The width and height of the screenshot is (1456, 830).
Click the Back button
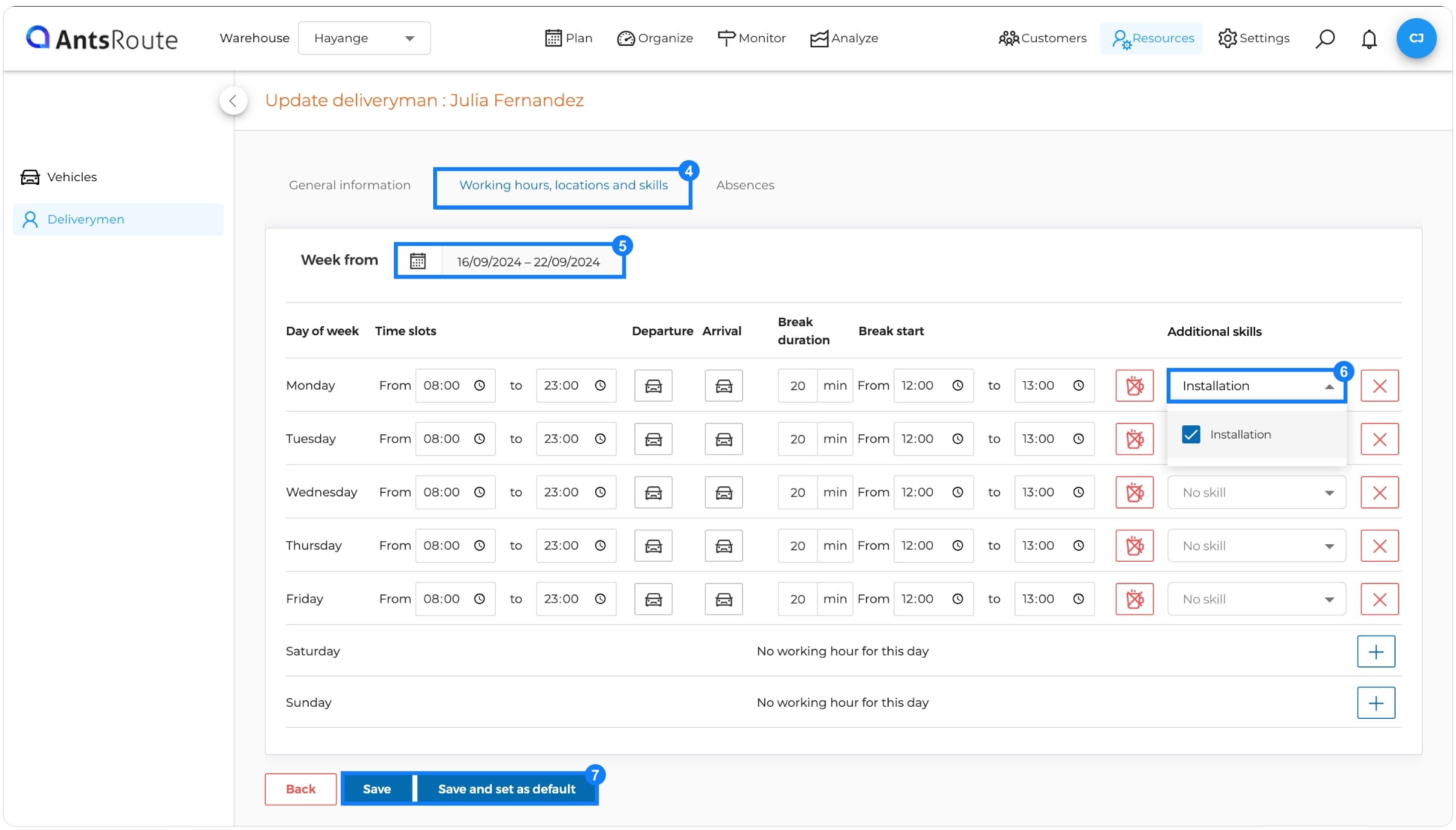(x=301, y=789)
